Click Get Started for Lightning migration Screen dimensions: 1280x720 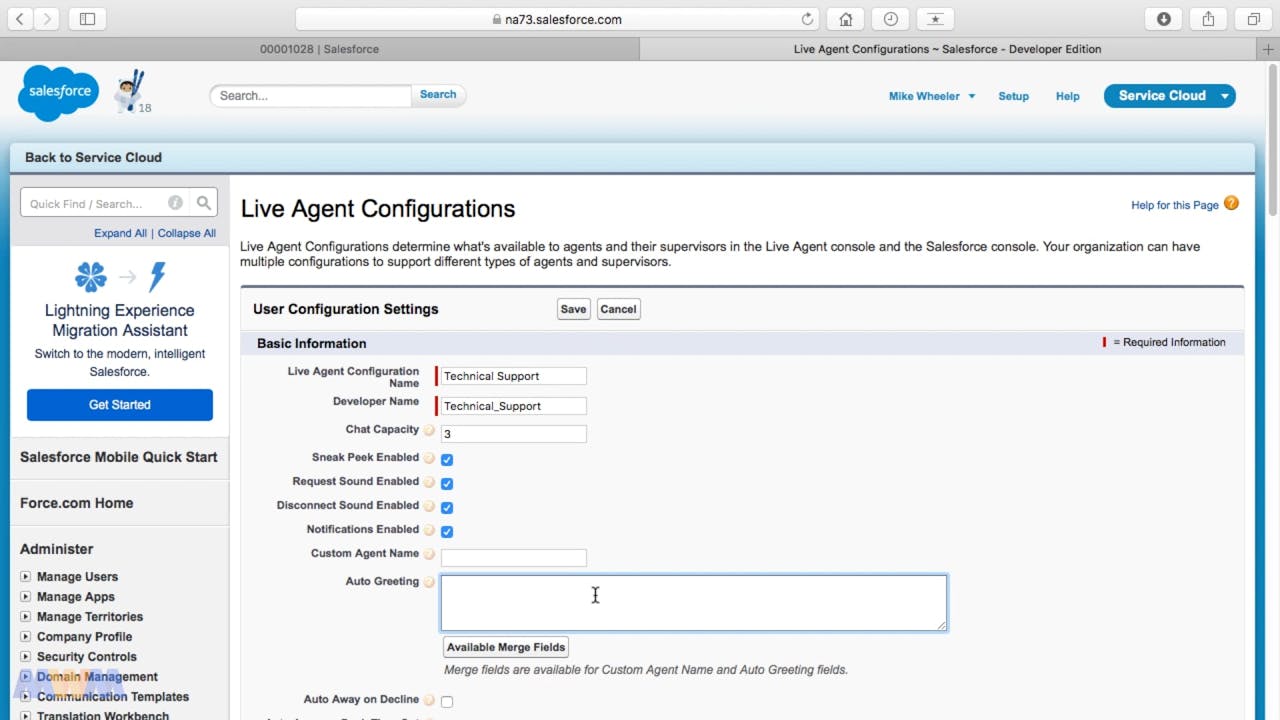[120, 405]
